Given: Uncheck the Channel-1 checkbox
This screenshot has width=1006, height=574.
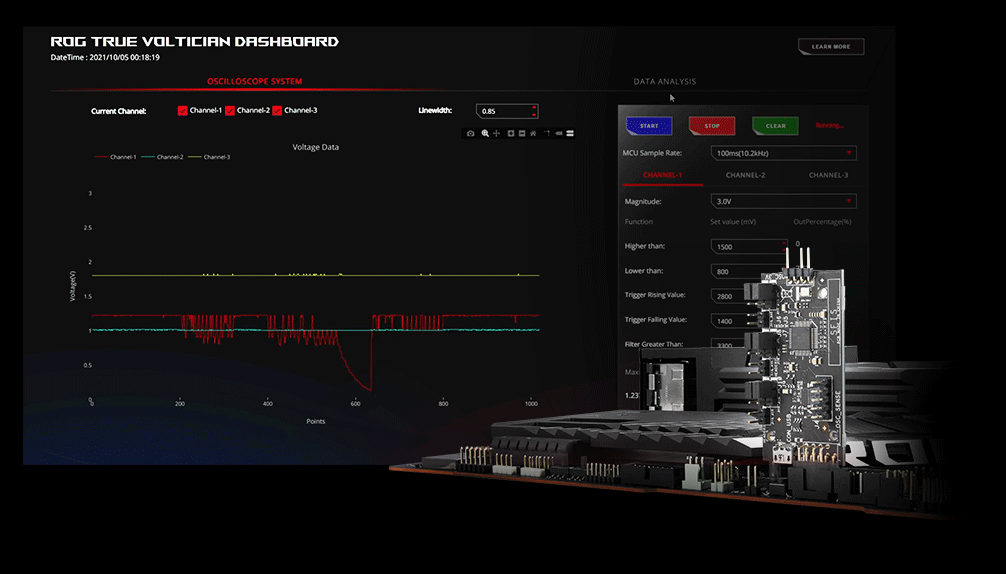Looking at the screenshot, I should 182,110.
